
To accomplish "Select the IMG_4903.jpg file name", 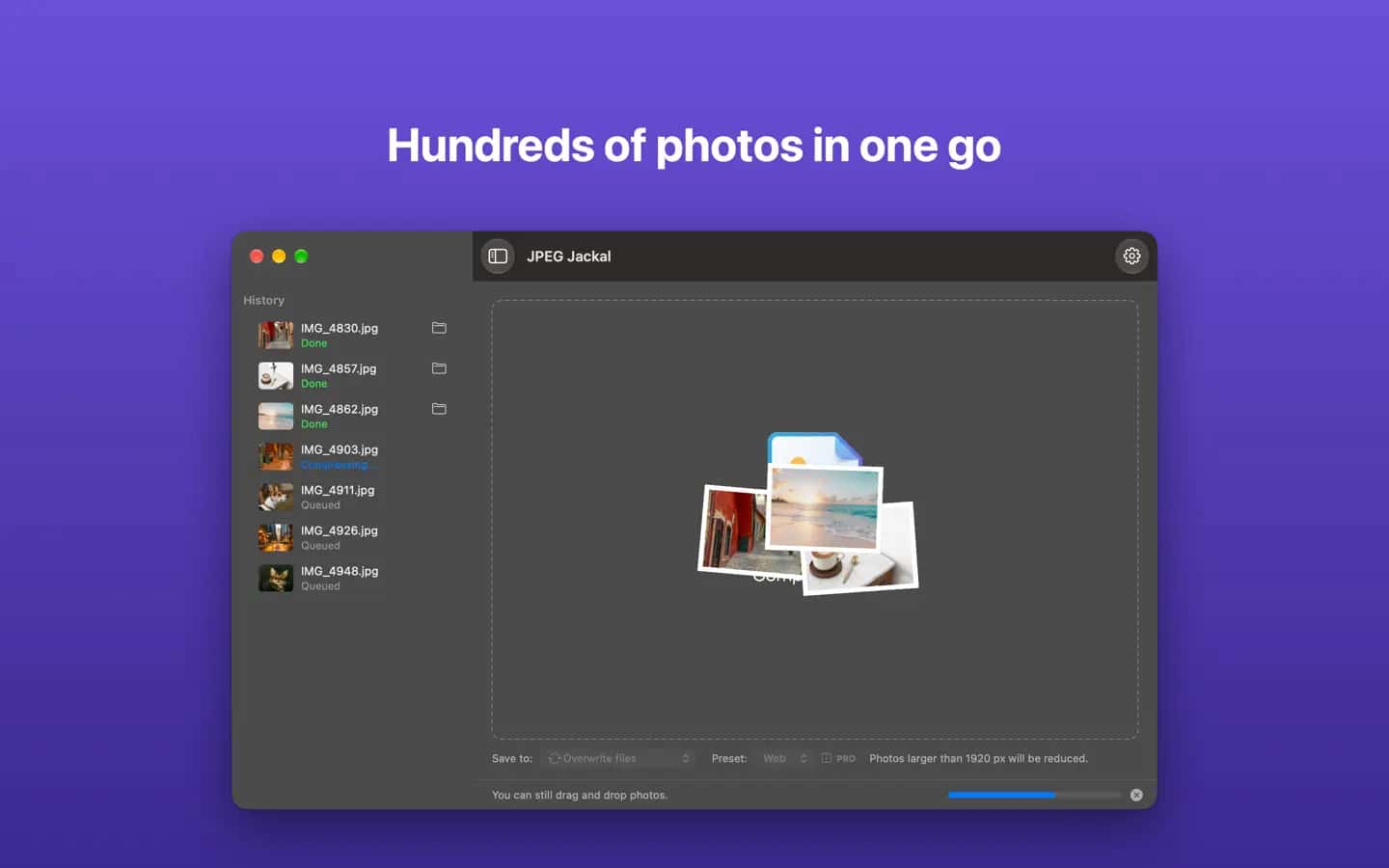I will (x=340, y=449).
